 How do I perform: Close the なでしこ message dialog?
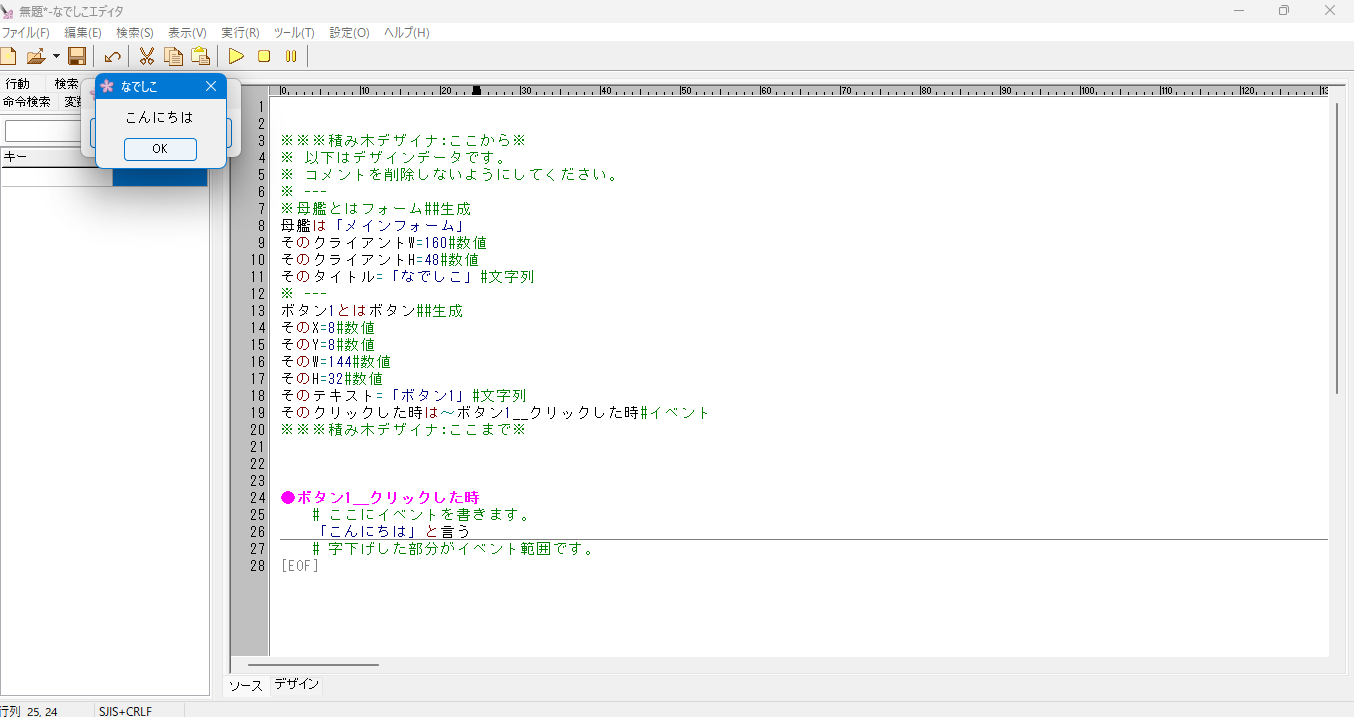pos(211,87)
